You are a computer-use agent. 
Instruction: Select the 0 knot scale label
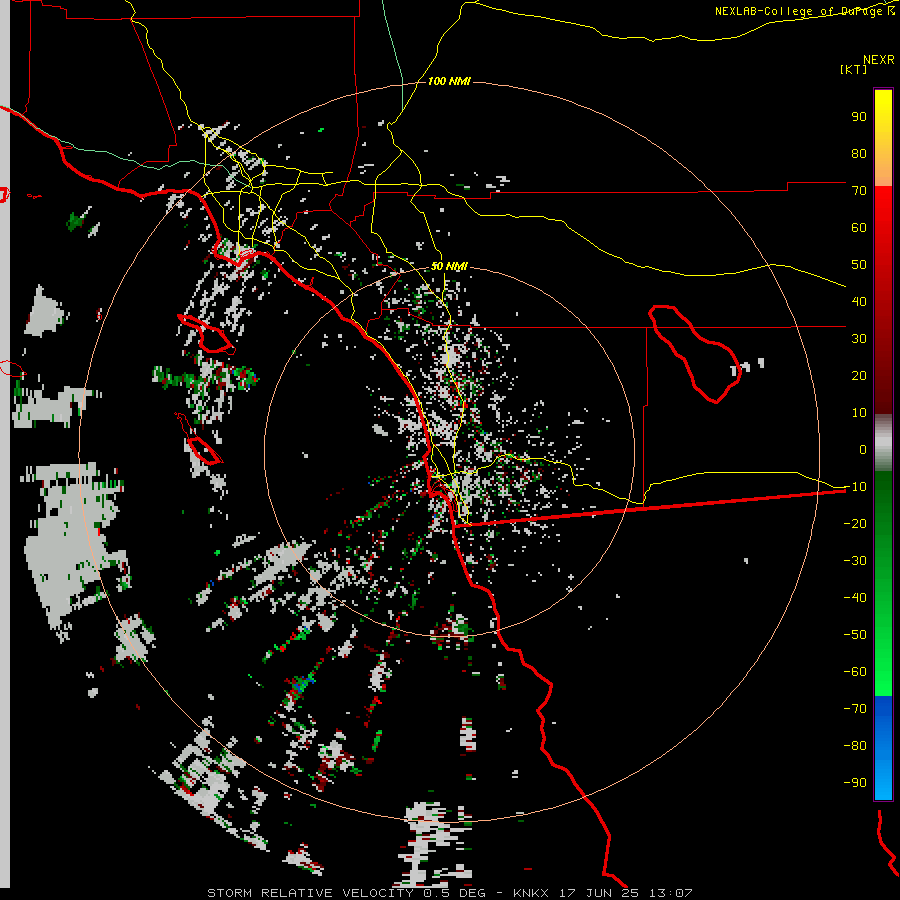pos(863,449)
